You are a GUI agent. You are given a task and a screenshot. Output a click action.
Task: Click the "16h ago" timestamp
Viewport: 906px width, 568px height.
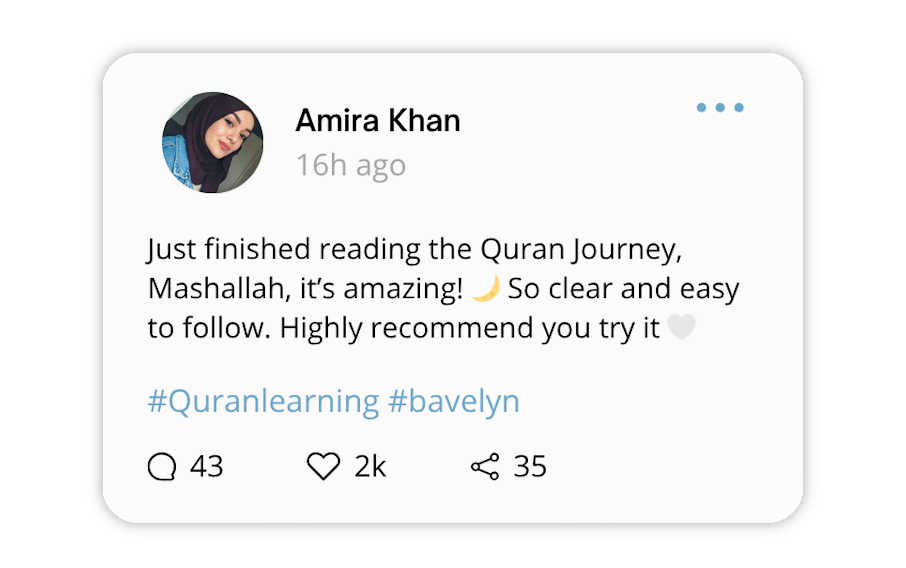point(350,165)
